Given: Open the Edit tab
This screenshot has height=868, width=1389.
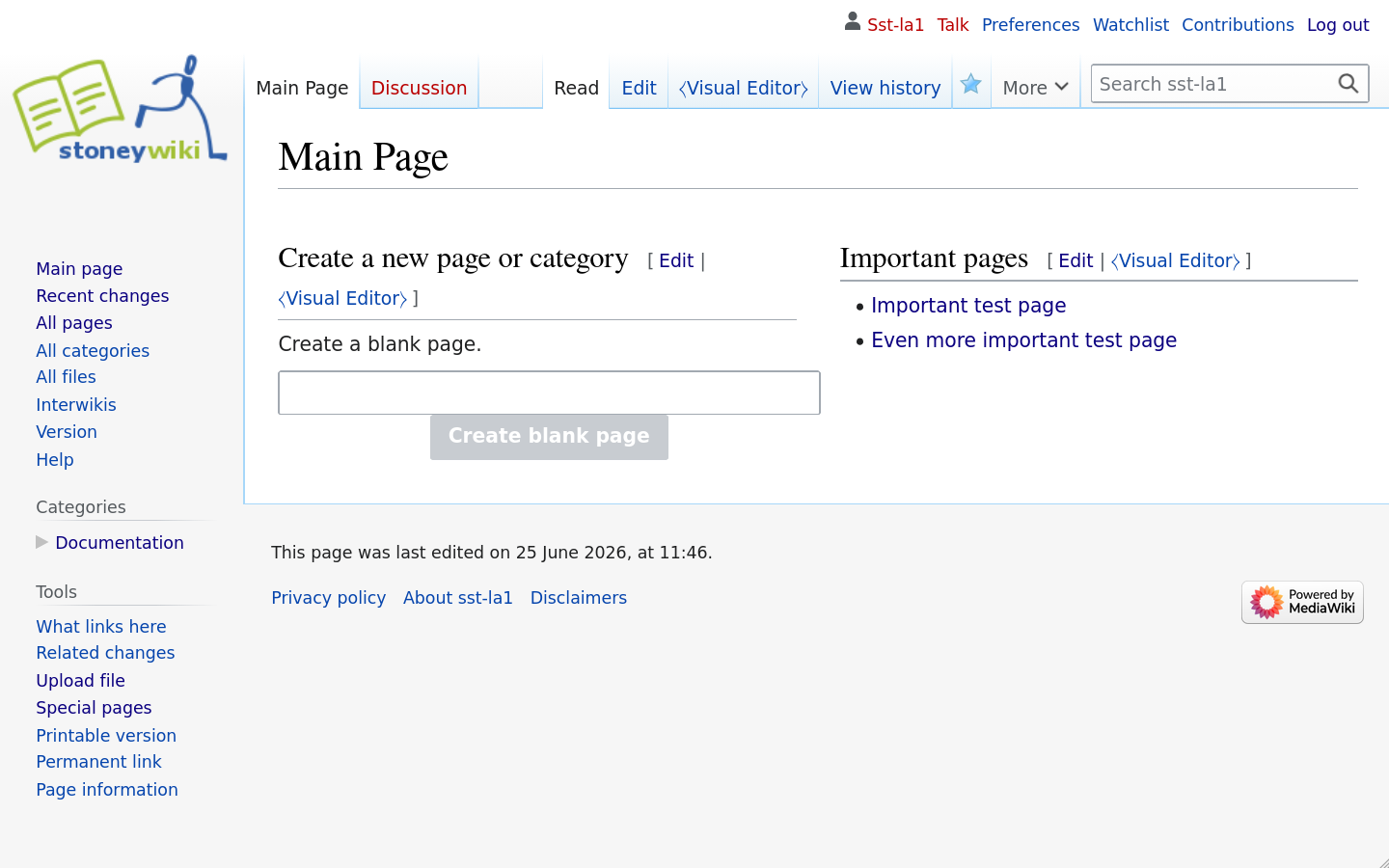Looking at the screenshot, I should [x=639, y=88].
